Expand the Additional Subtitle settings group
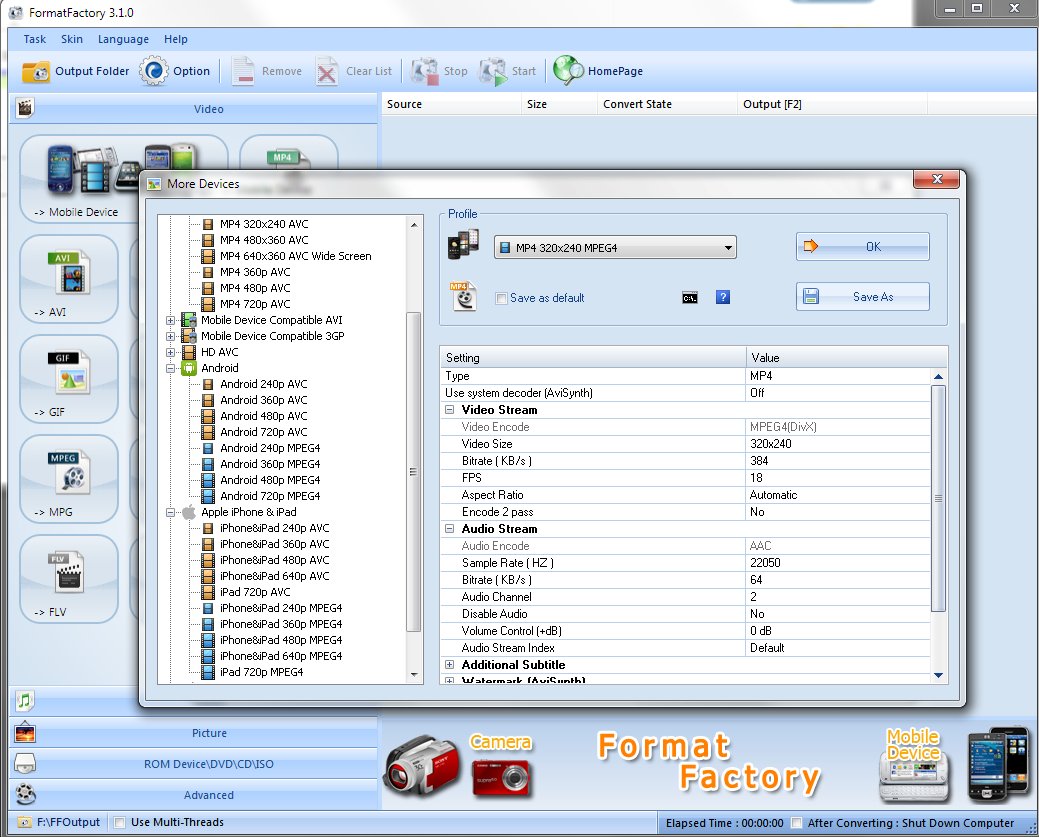Screen dimensions: 1039x837 (x=449, y=665)
